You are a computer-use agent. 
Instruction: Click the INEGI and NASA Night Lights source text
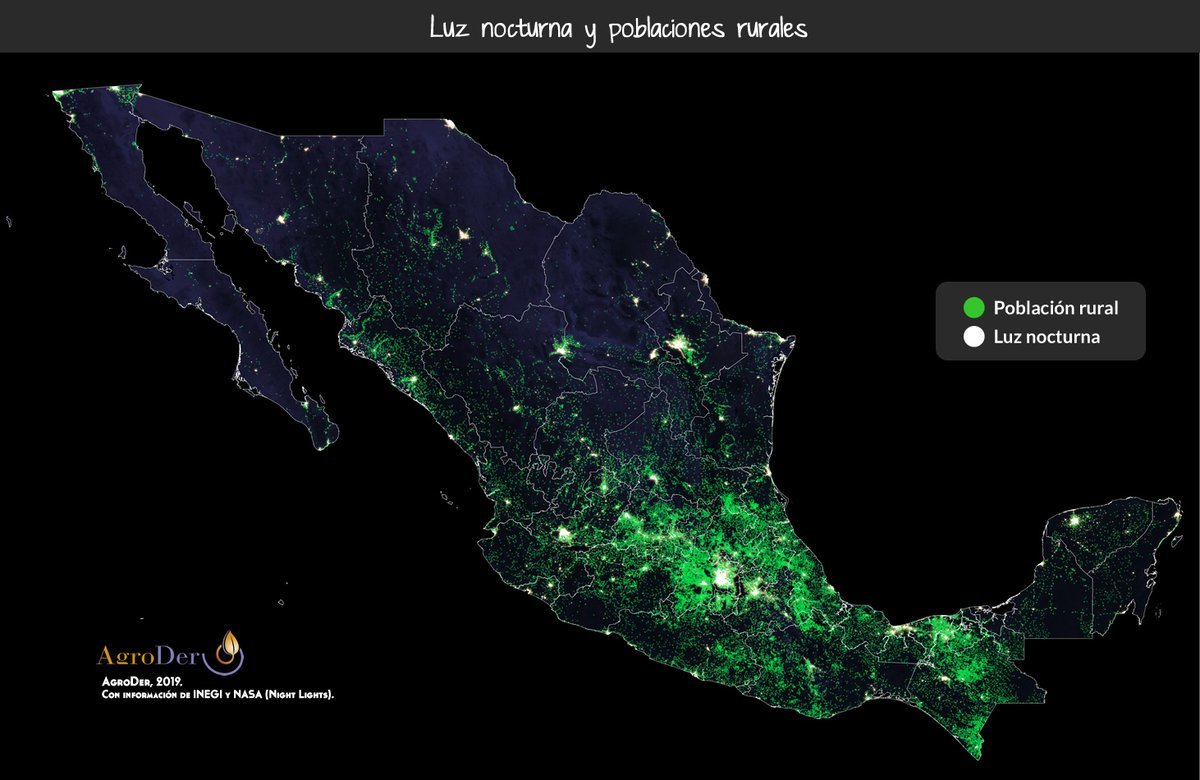point(218,692)
